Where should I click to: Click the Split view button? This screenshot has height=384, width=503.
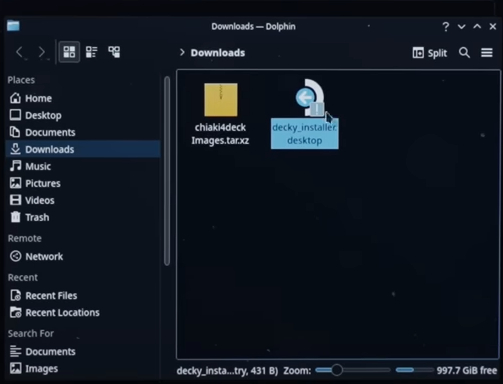pyautogui.click(x=430, y=53)
